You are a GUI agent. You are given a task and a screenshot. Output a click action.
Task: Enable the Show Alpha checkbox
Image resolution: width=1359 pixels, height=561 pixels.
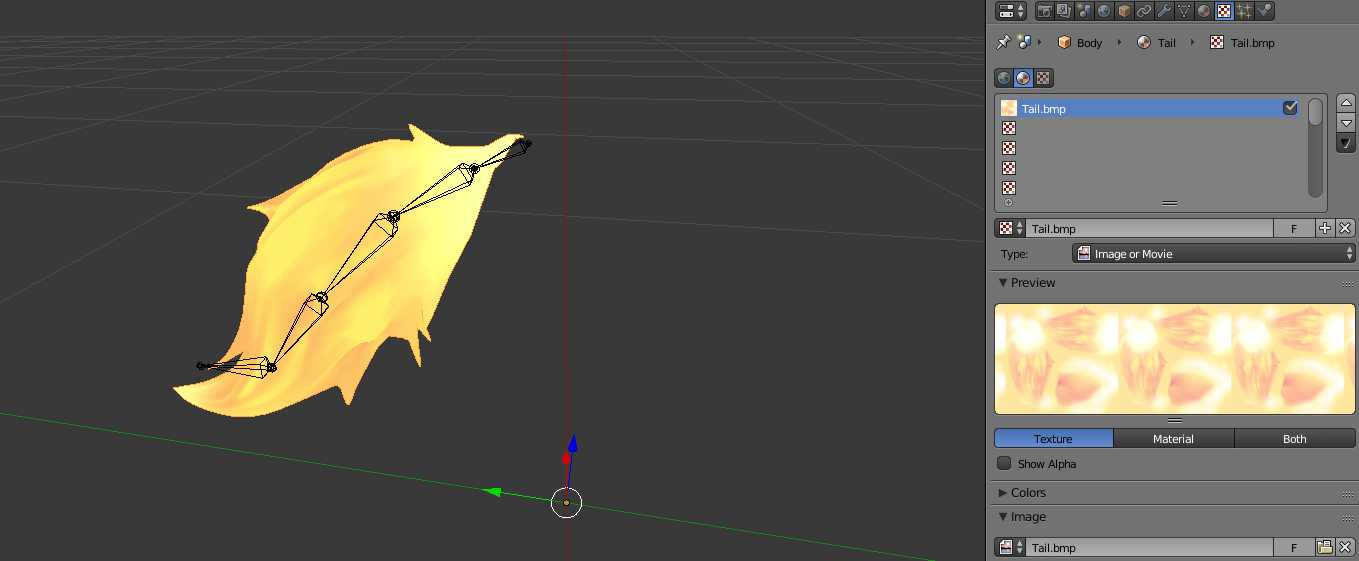(x=1004, y=464)
